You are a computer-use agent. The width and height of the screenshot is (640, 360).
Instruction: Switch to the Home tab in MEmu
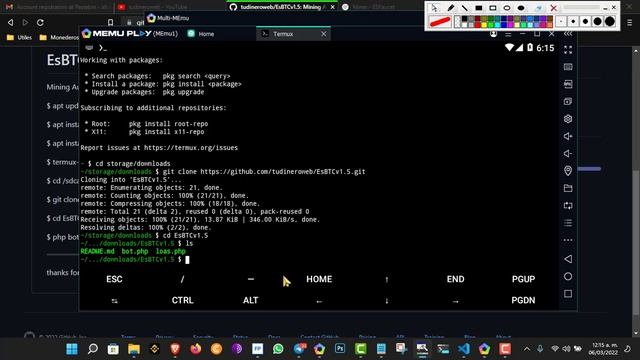coord(201,34)
